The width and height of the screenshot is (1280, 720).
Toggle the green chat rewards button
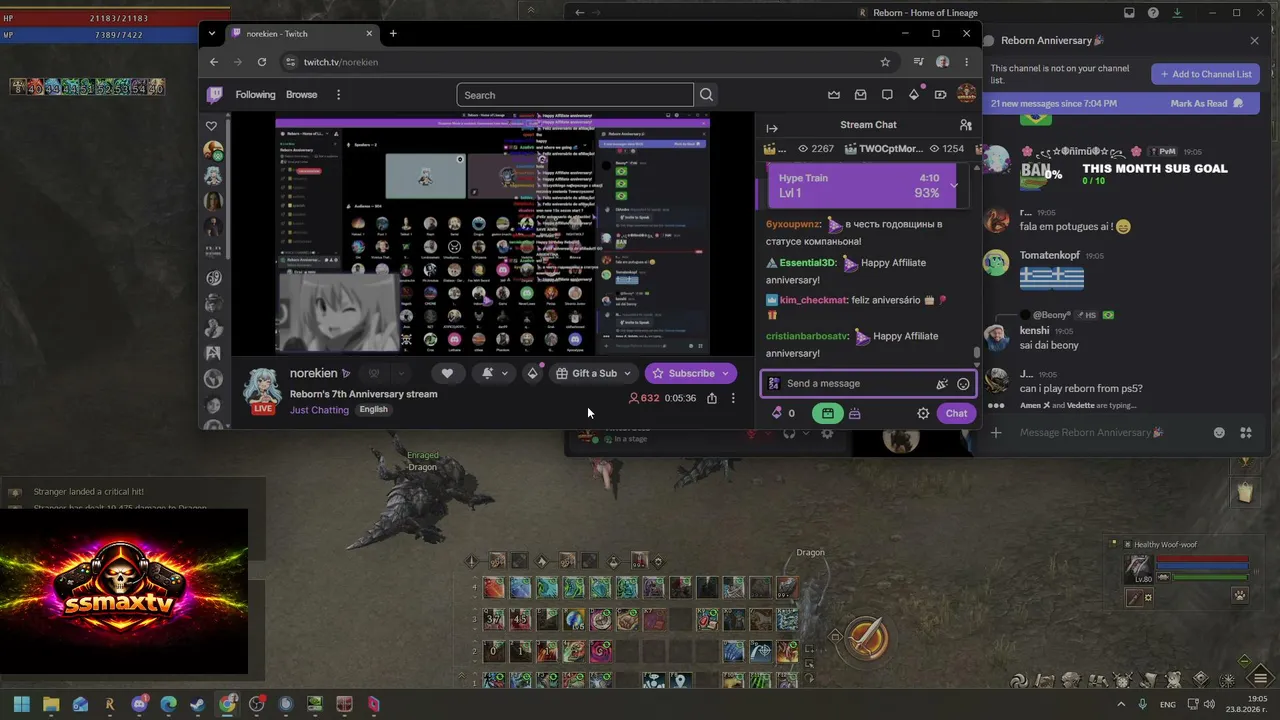pyautogui.click(x=827, y=413)
